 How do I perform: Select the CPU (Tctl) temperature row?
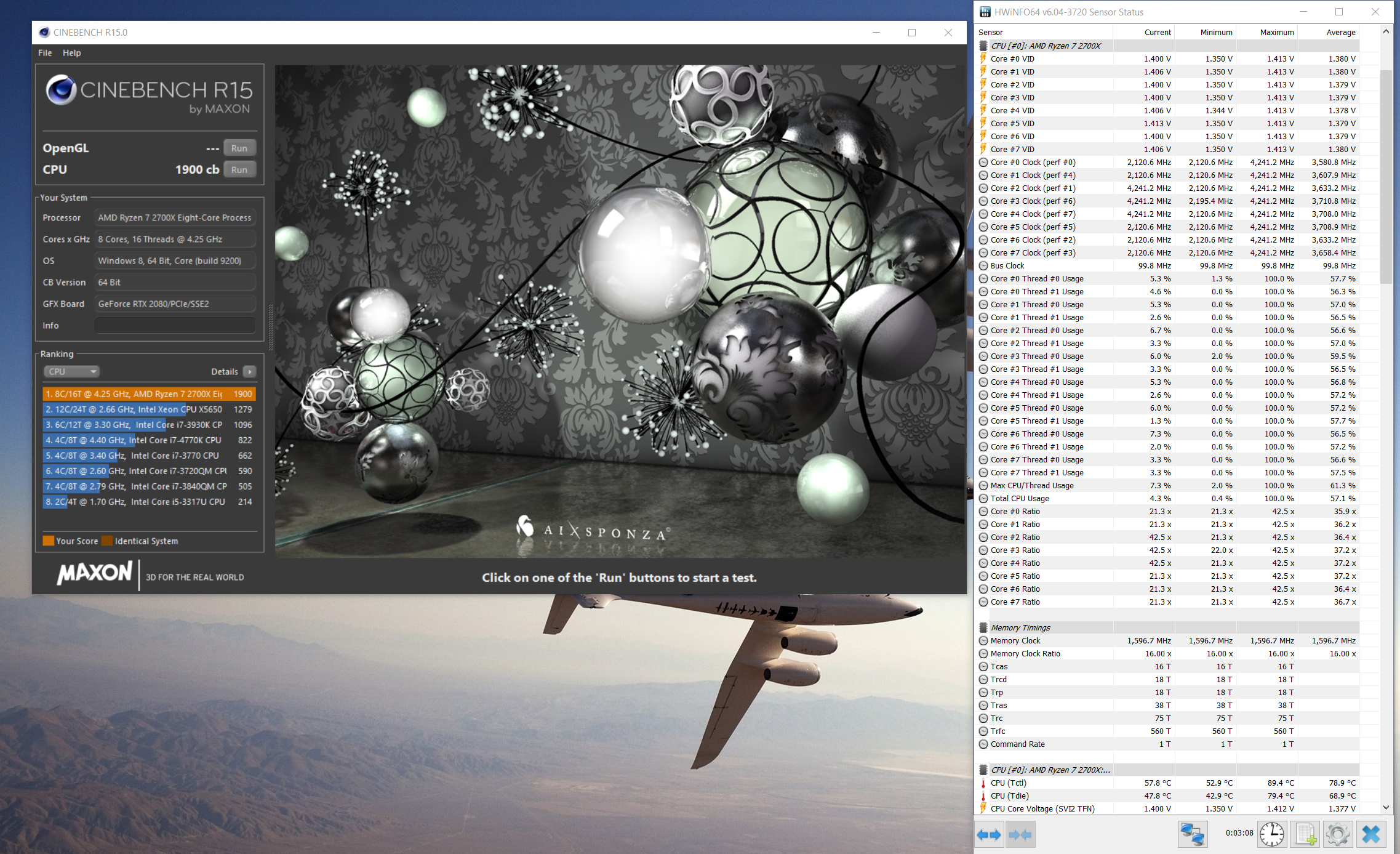(1167, 783)
